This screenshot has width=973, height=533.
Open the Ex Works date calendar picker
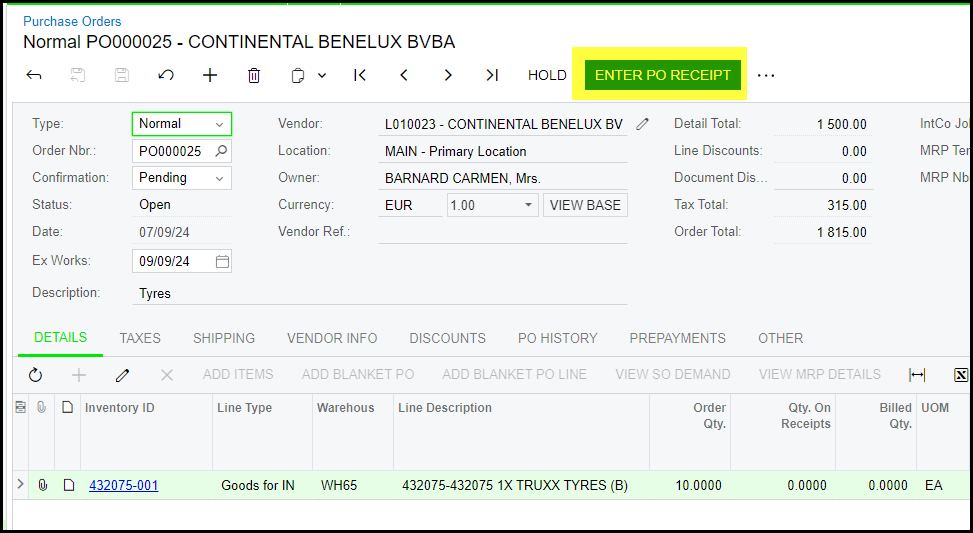point(222,261)
